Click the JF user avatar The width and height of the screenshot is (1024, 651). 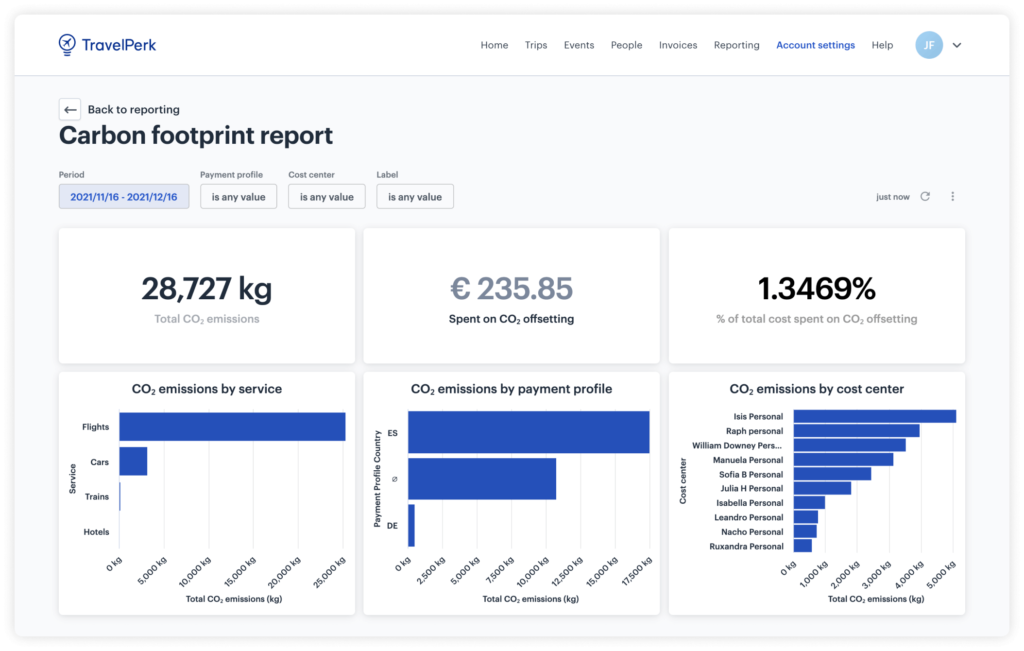click(x=929, y=45)
